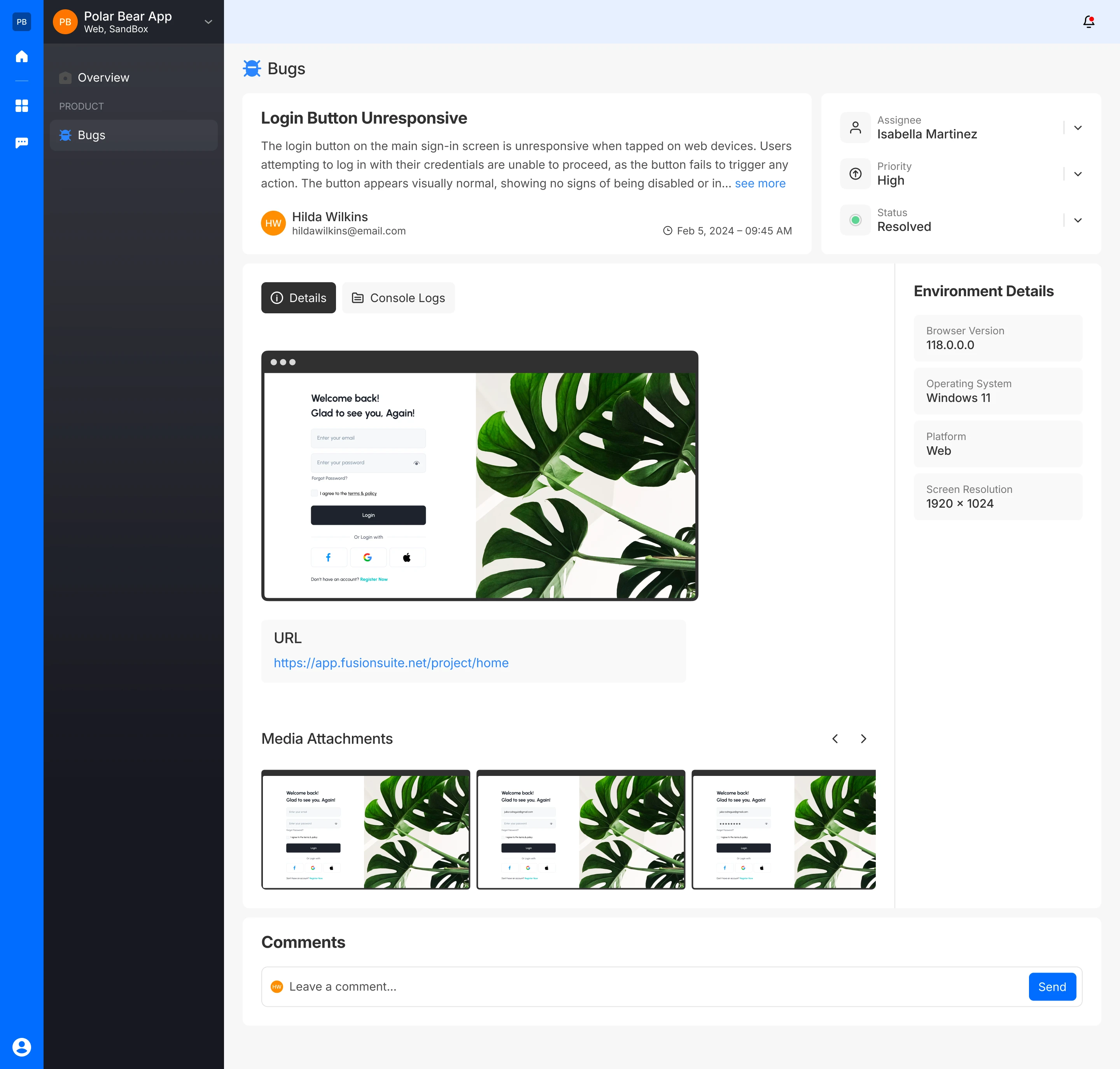The width and height of the screenshot is (1120, 1069).
Task: Click the Priority up-arrow icon
Action: 856,174
